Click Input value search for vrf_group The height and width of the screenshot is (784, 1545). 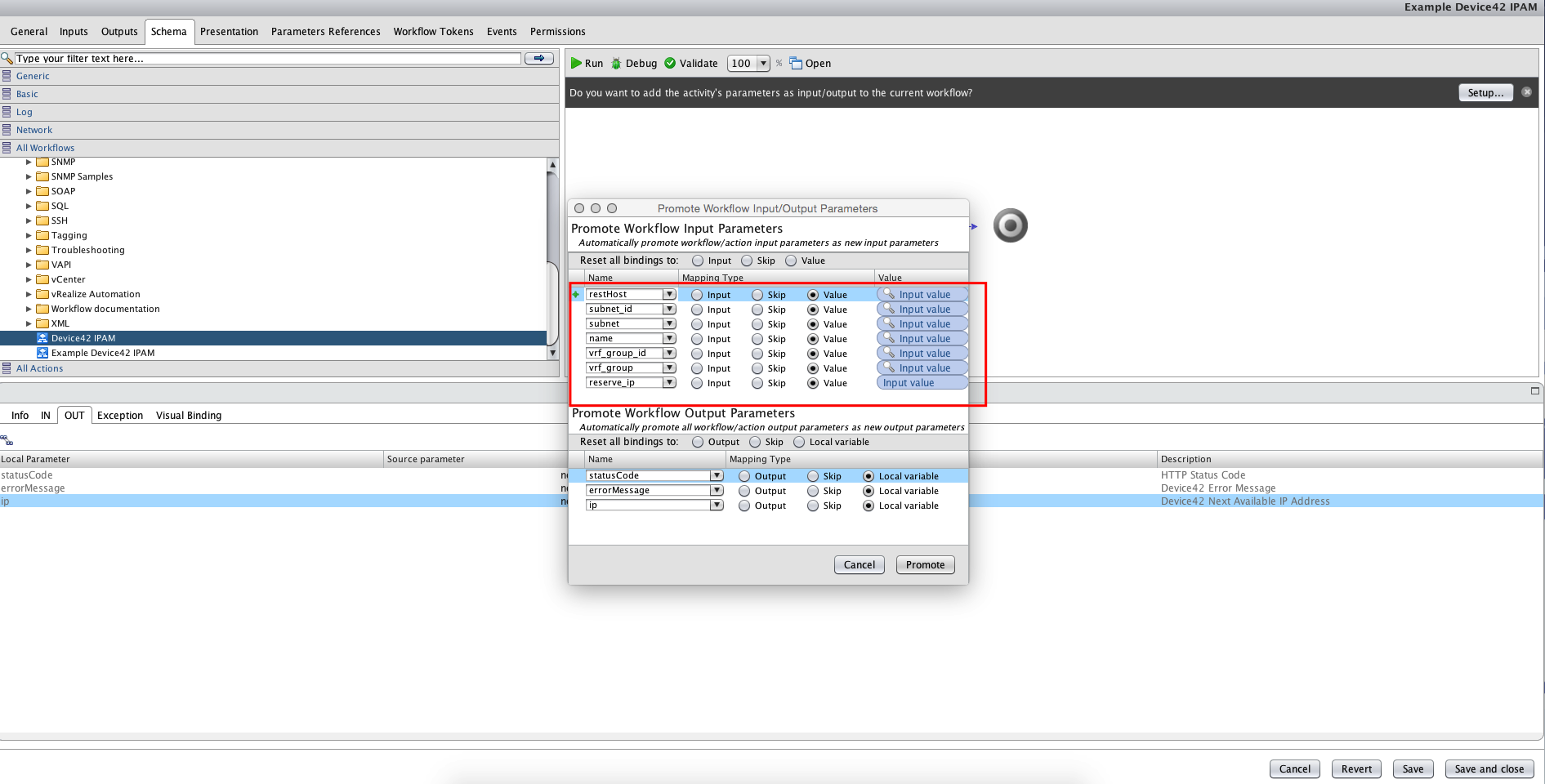922,368
